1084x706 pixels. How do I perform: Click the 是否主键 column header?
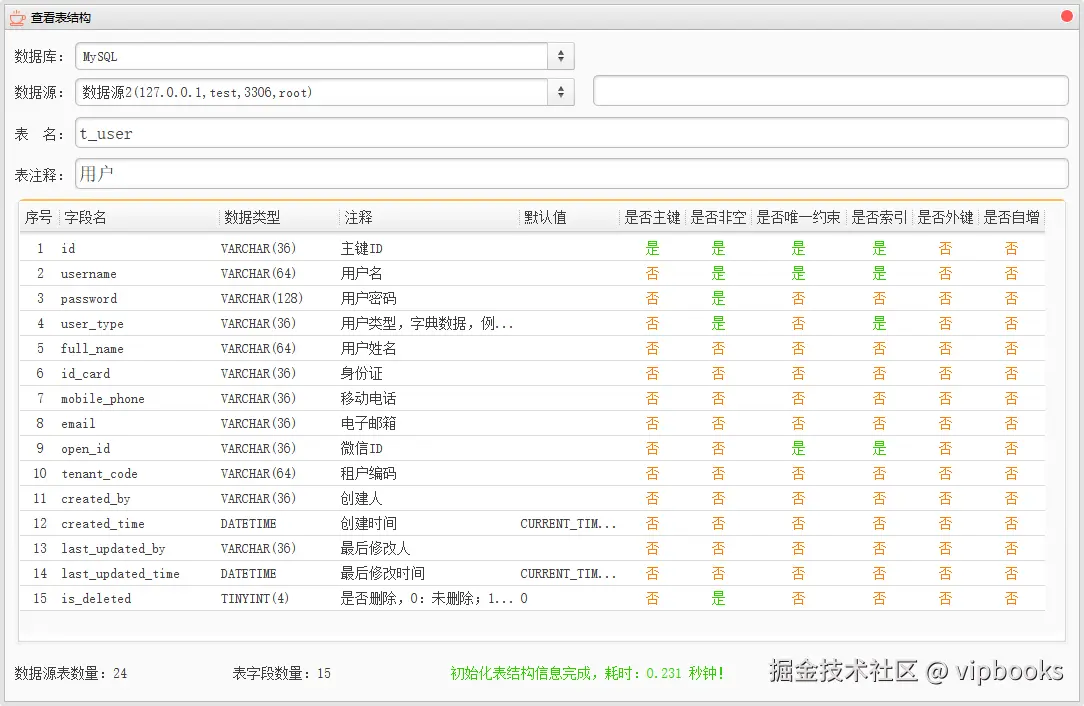pyautogui.click(x=652, y=217)
